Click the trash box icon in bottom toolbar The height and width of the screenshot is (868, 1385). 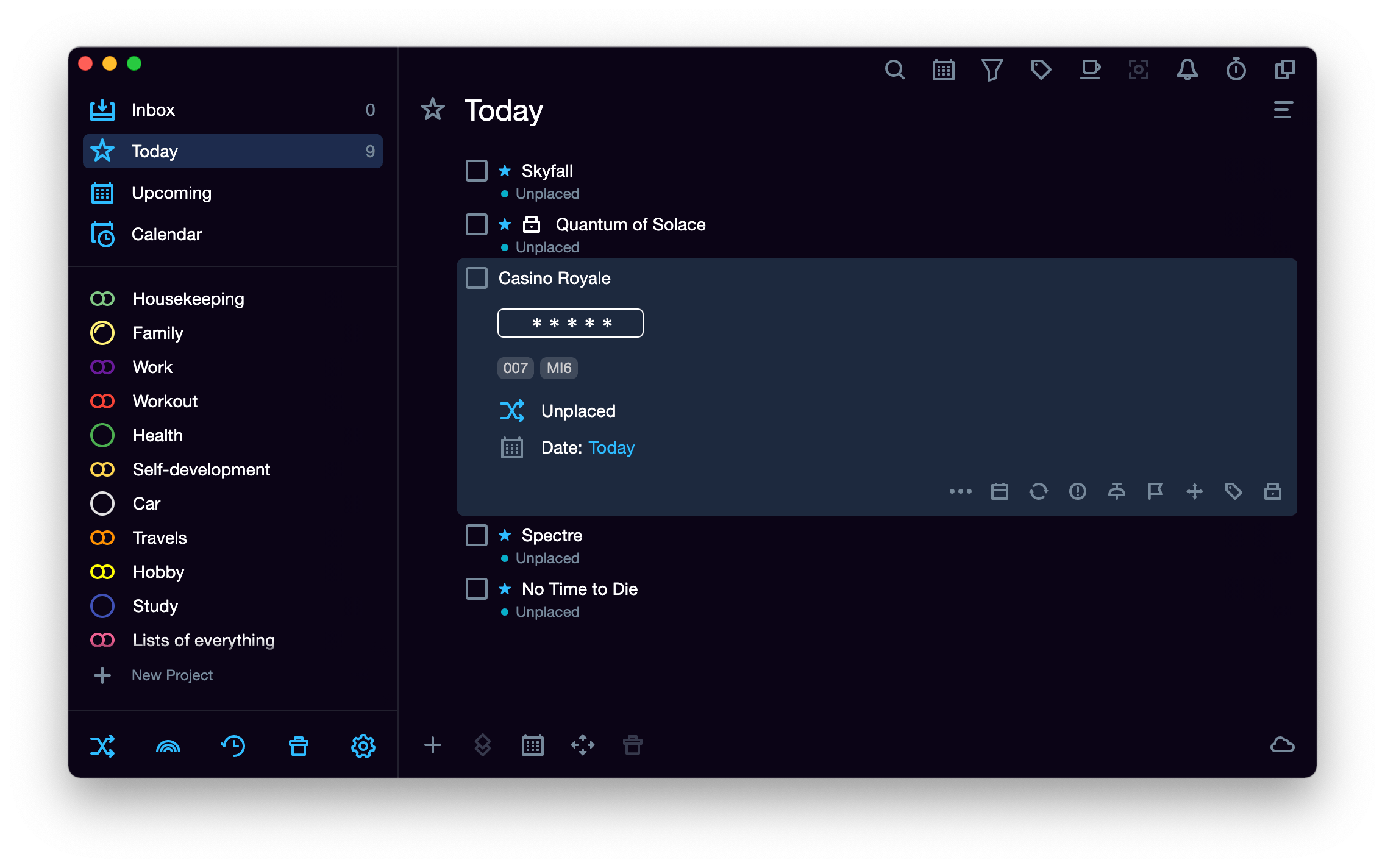point(633,745)
